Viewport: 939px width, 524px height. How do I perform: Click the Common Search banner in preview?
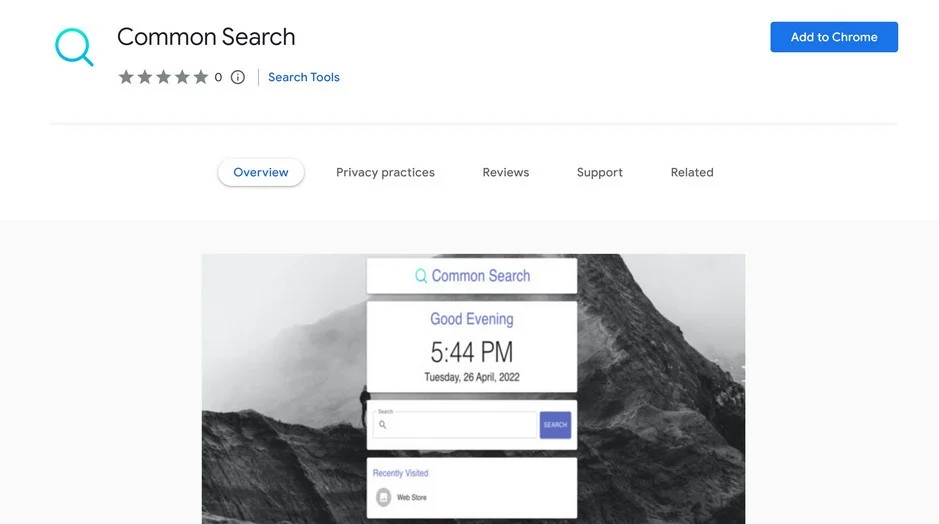(x=472, y=275)
